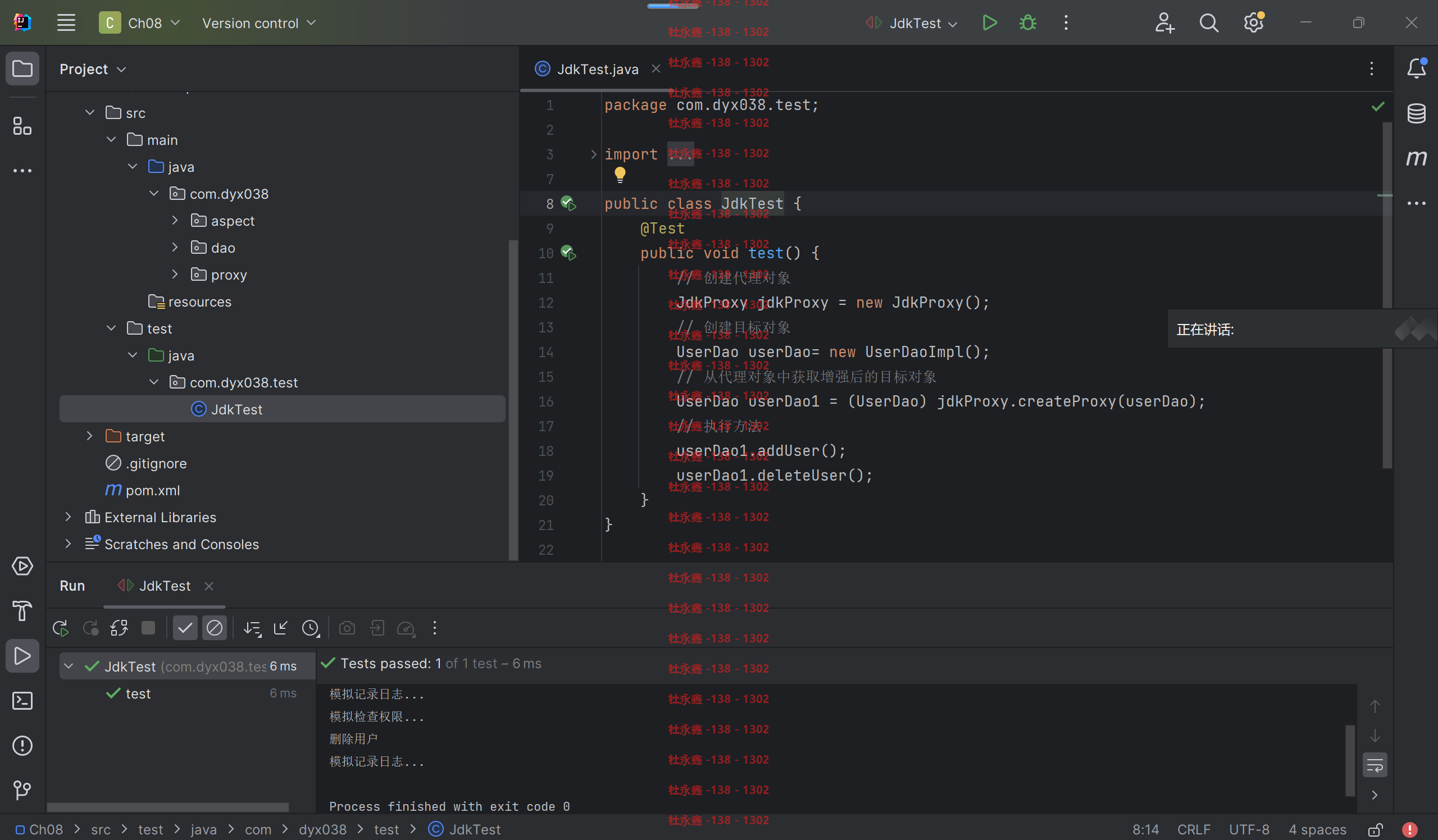This screenshot has height=840, width=1438.
Task: Open the Code With Me add-user icon
Action: 1164,23
